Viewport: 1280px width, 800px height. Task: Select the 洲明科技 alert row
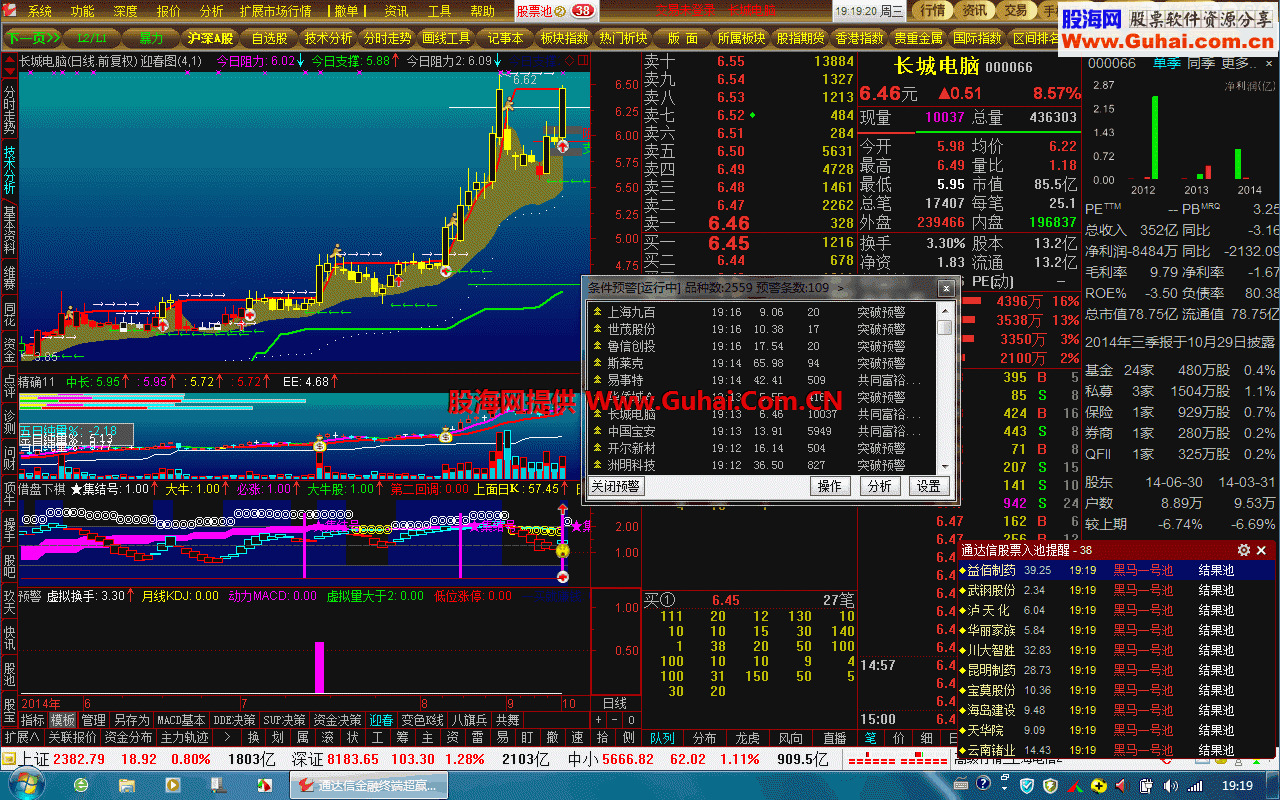761,465
